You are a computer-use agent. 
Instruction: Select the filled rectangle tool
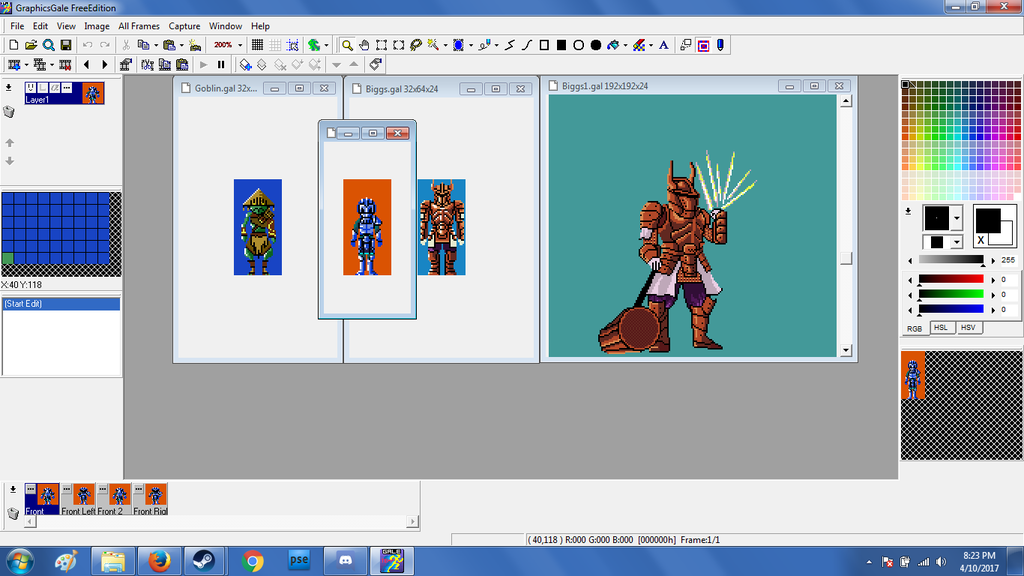point(561,45)
